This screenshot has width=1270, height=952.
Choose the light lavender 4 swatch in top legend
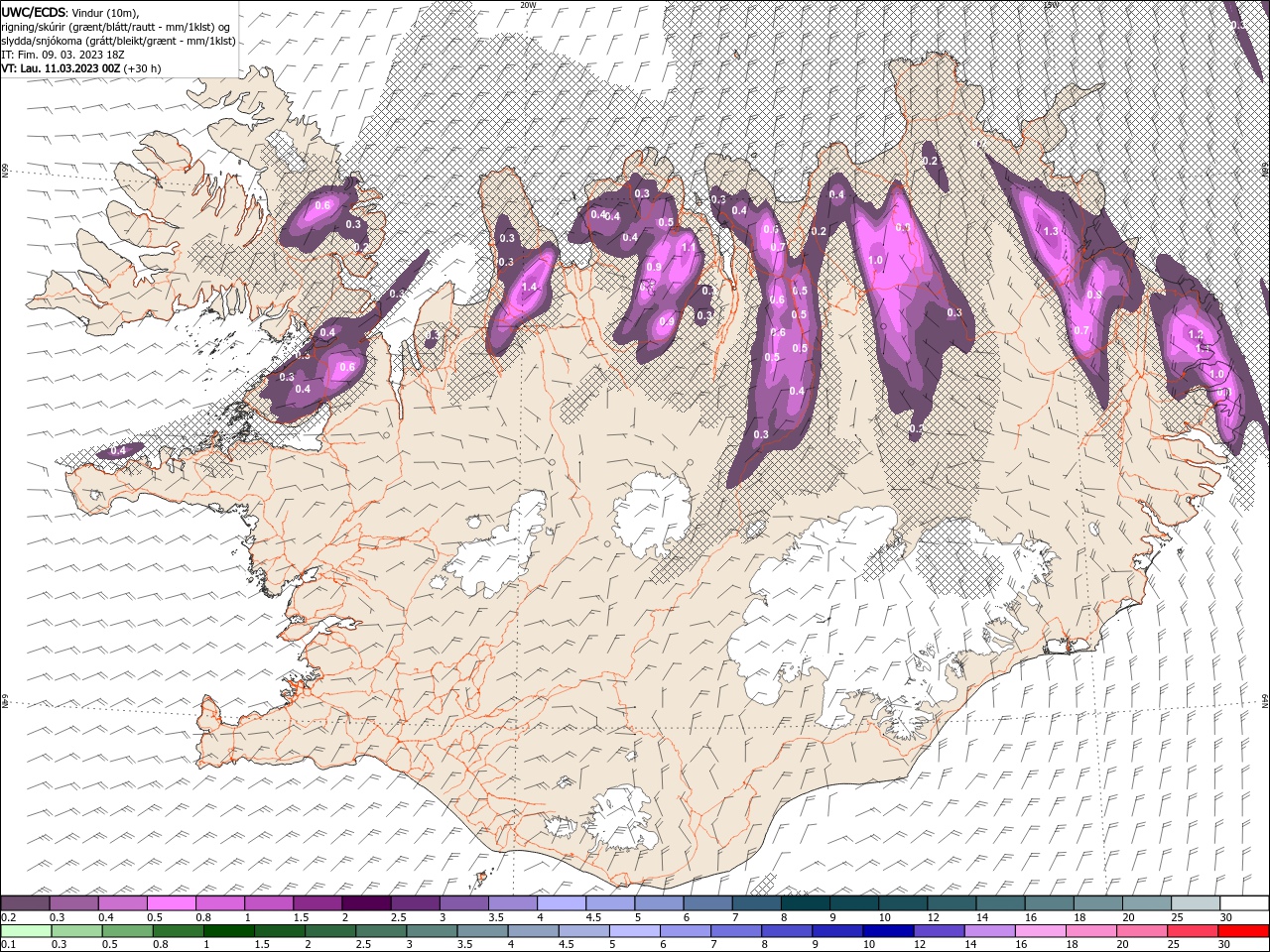(x=561, y=903)
